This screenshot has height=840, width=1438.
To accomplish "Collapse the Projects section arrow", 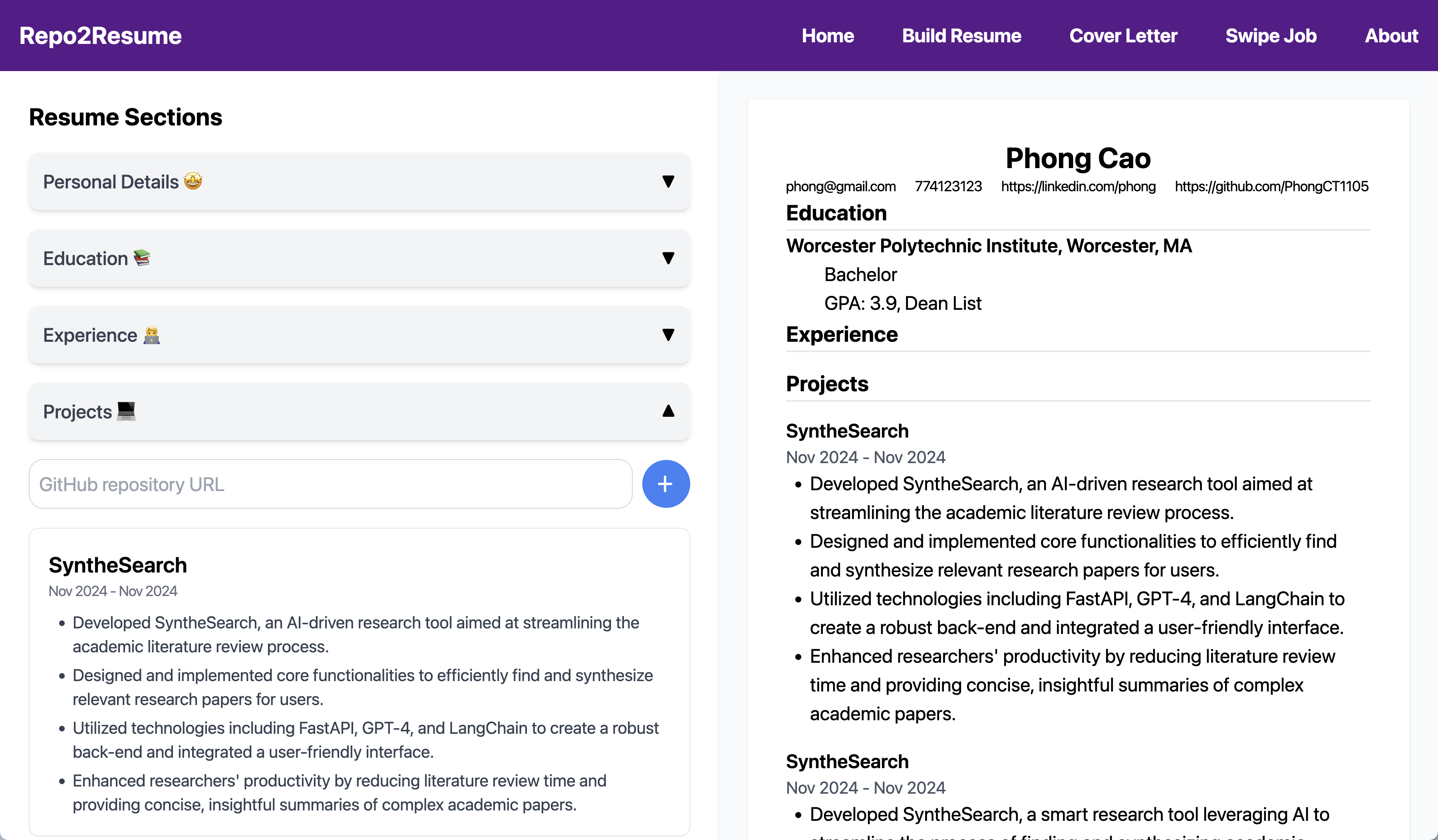I will [x=667, y=411].
